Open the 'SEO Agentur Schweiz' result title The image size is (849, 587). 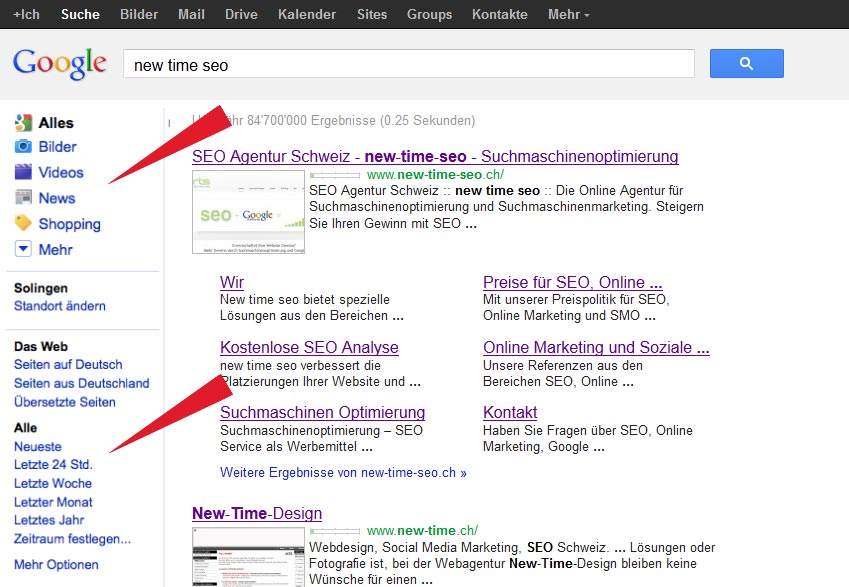[435, 156]
